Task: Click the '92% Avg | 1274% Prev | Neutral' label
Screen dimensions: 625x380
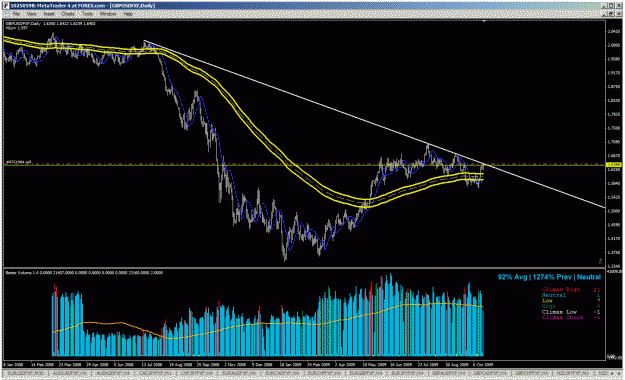Action: pos(549,277)
